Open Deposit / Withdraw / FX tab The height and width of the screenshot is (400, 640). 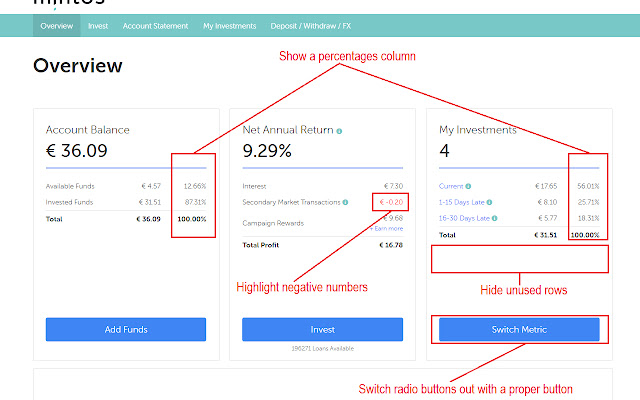(x=311, y=26)
